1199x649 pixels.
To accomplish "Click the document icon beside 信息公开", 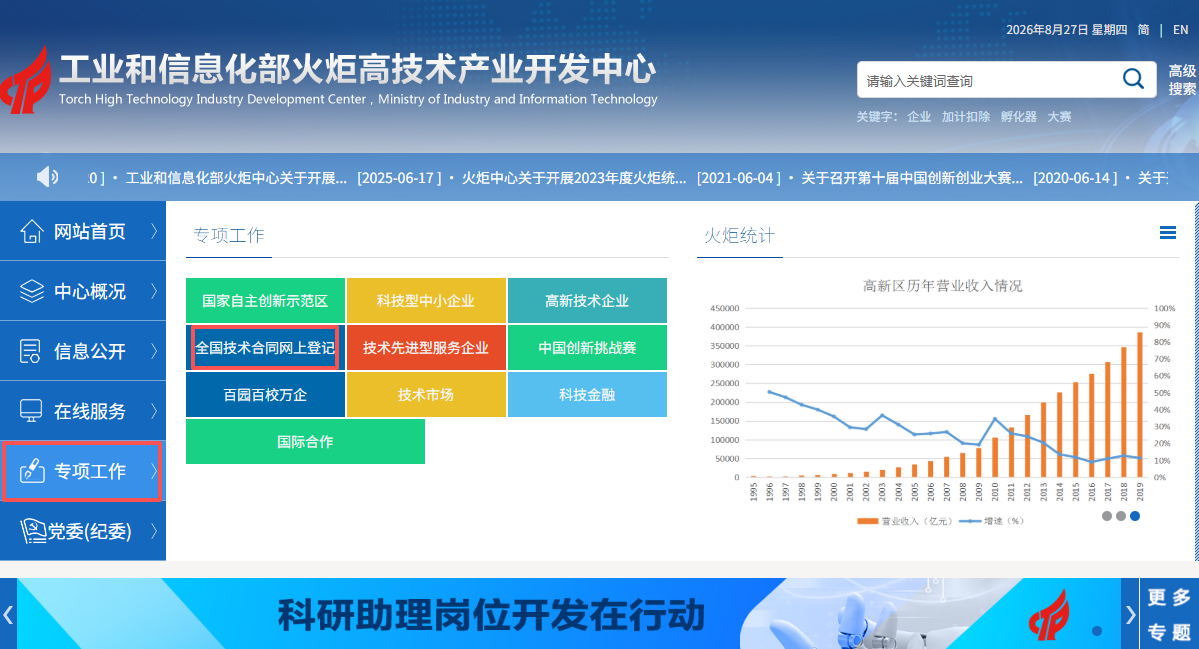I will pyautogui.click(x=31, y=352).
